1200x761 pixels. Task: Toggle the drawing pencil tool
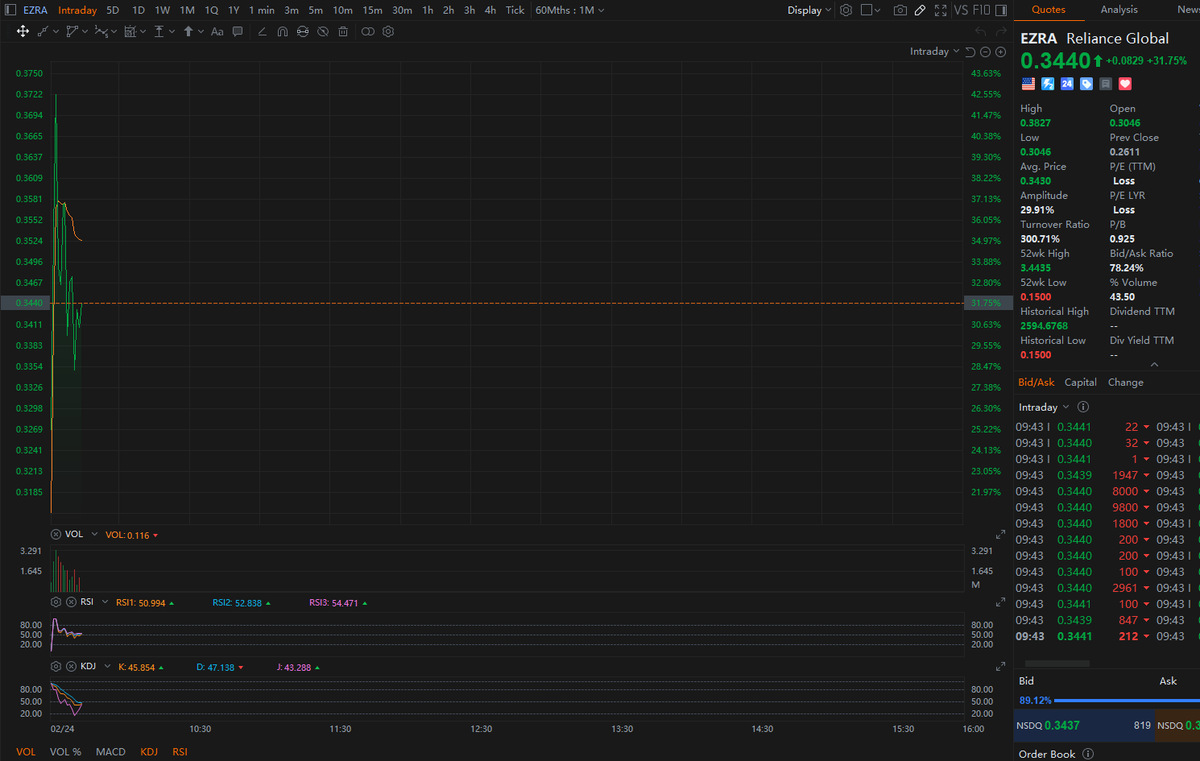point(920,10)
